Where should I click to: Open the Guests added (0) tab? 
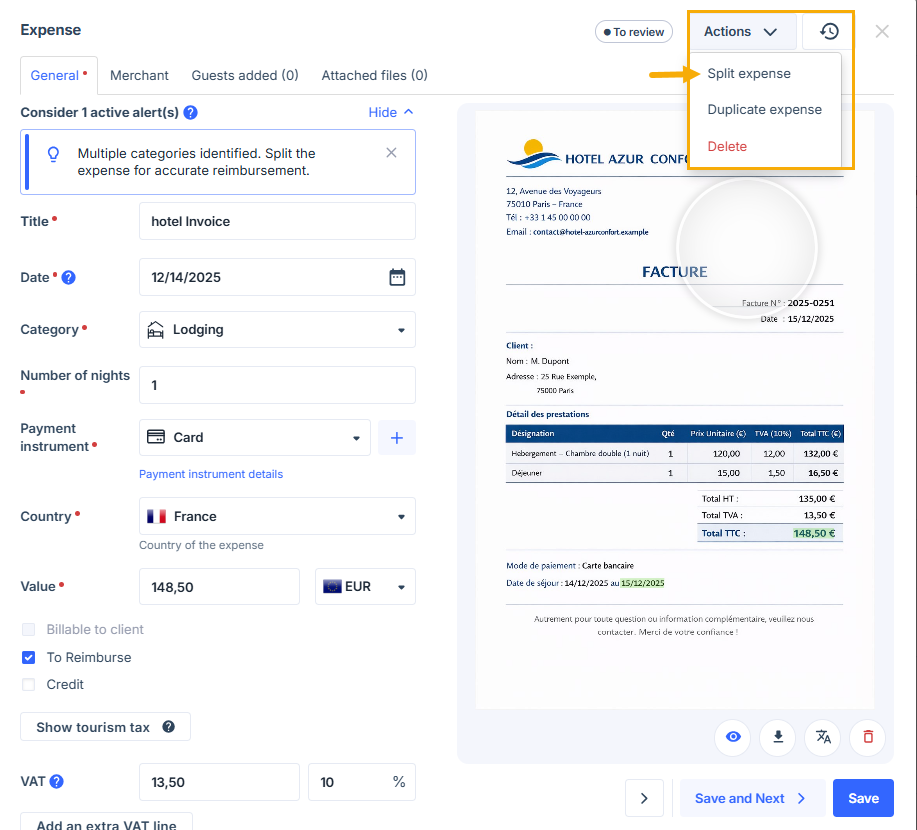tap(245, 75)
